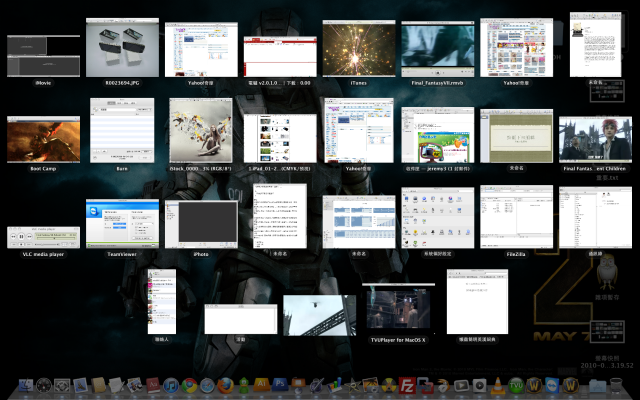The image size is (640, 400).
Task: Select the TeamViewer window thumbnail
Action: (122, 224)
